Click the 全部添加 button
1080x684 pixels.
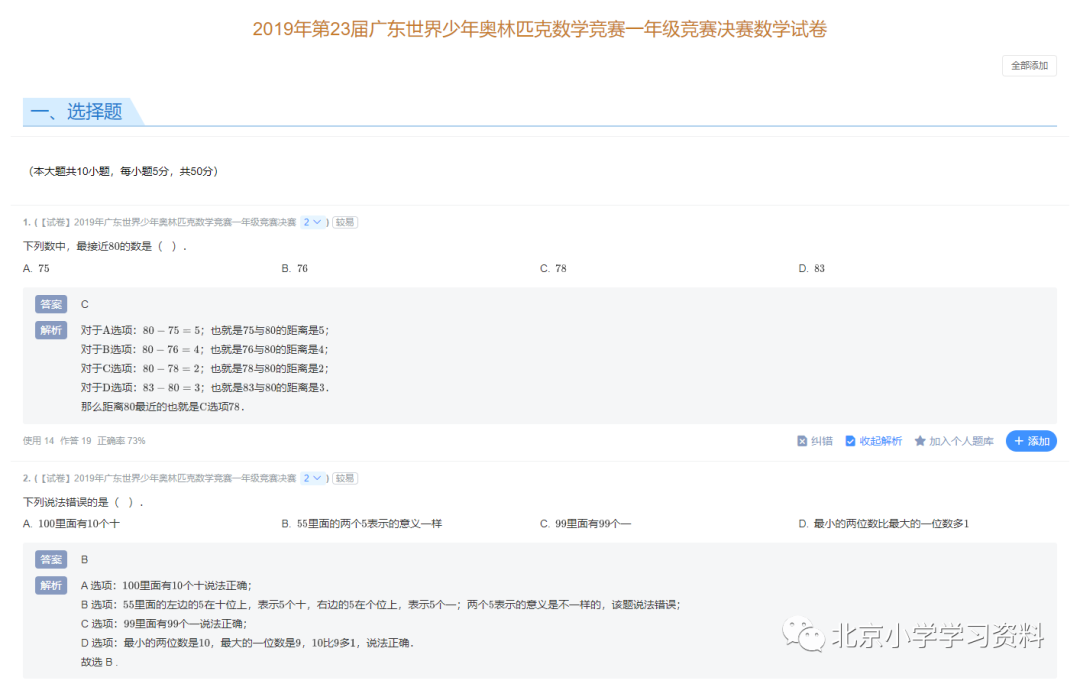point(1029,66)
